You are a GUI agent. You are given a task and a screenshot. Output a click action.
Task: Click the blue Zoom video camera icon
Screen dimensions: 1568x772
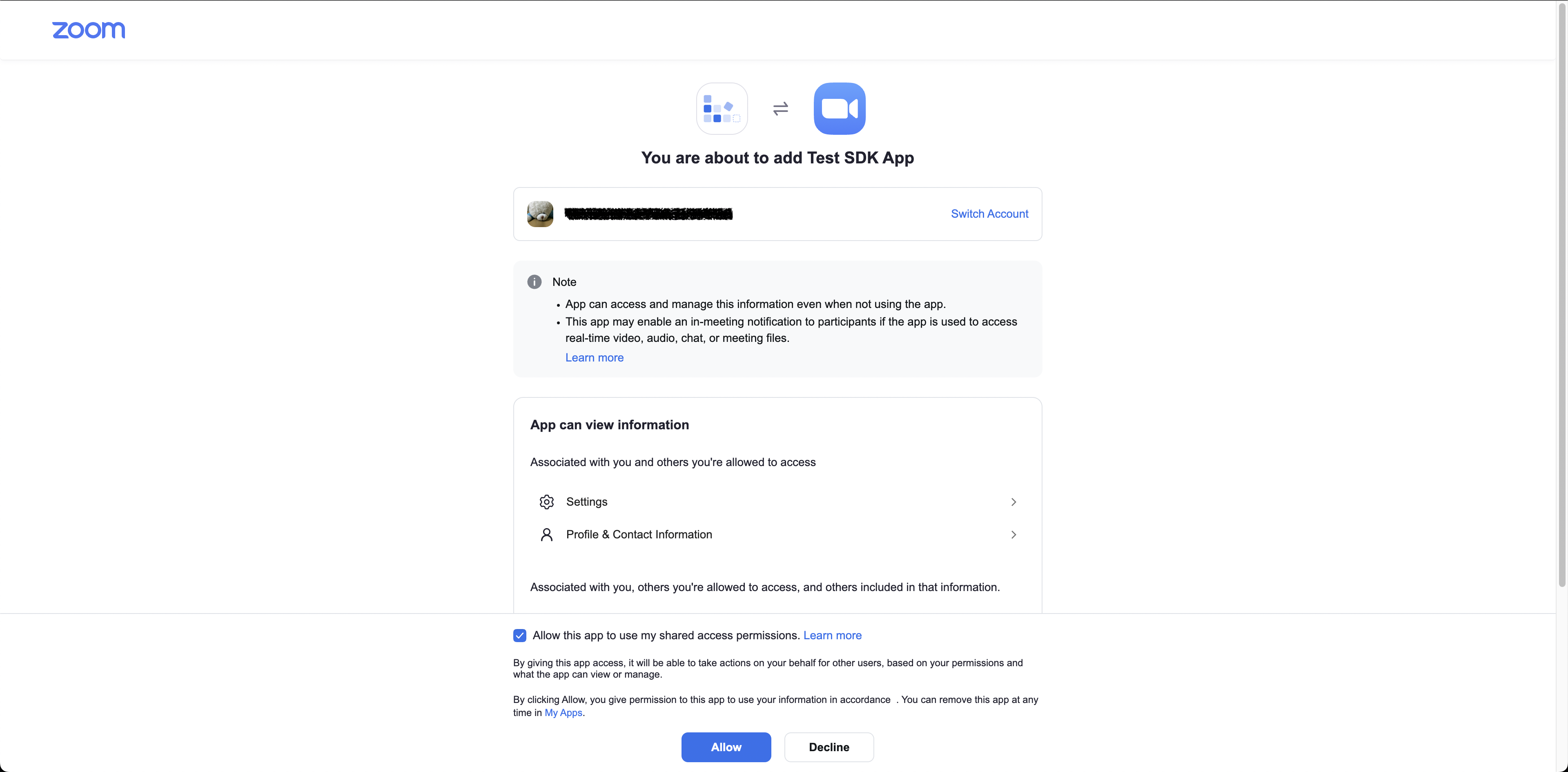tap(840, 108)
